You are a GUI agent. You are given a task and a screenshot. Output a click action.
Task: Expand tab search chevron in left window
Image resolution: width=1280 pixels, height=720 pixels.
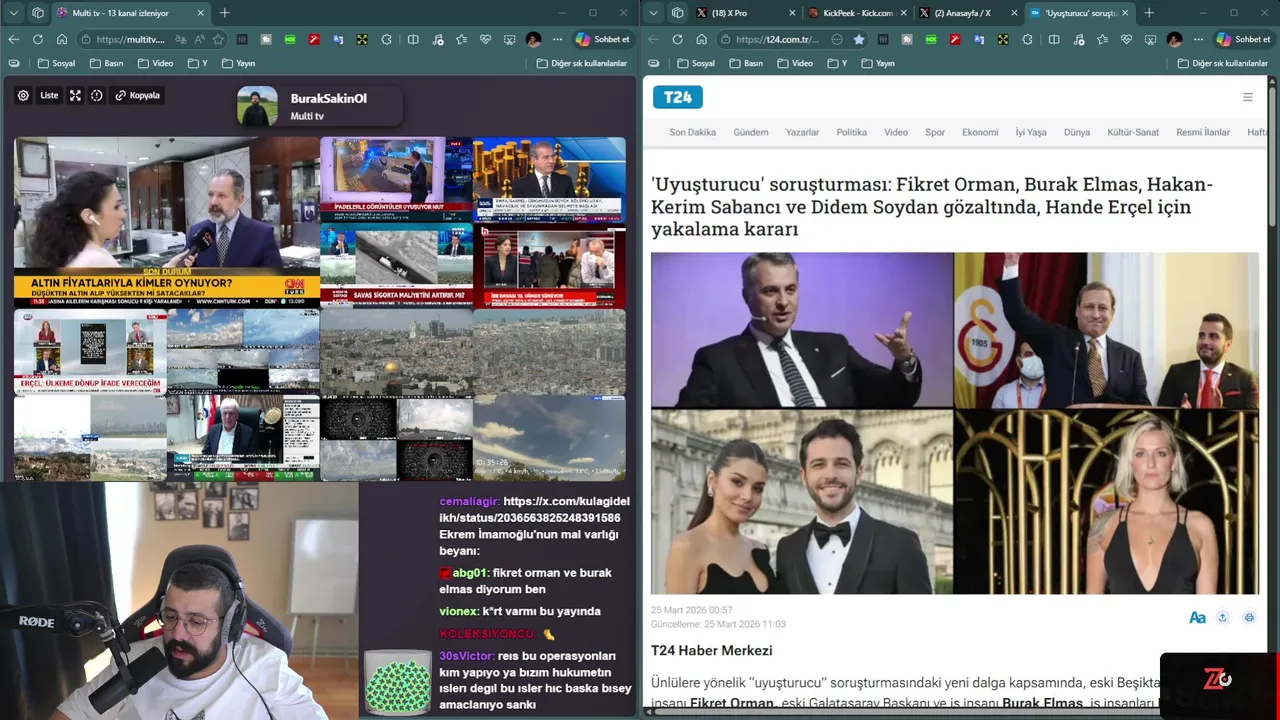tap(14, 13)
